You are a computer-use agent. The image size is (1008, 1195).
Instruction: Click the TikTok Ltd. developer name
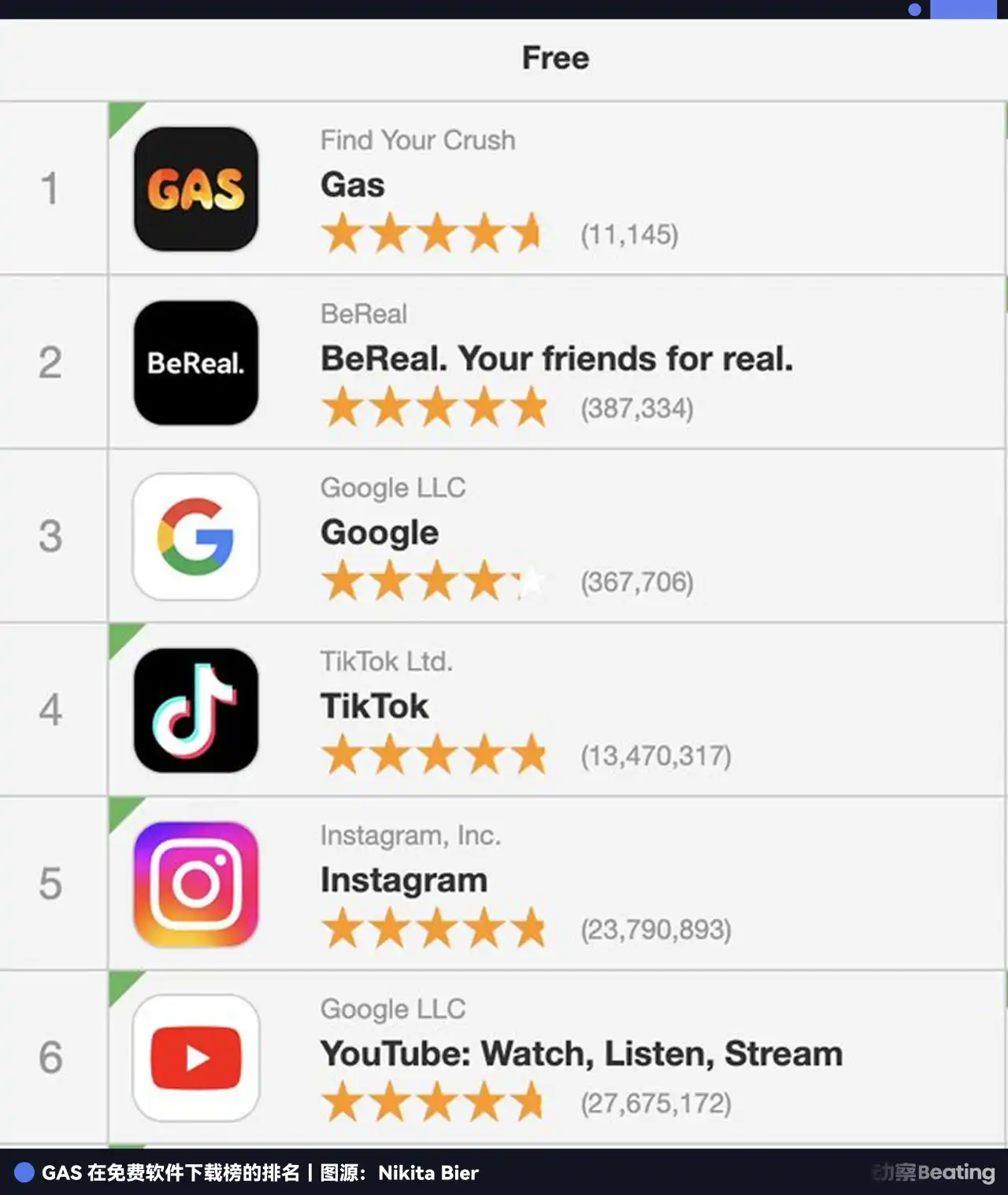tap(386, 662)
